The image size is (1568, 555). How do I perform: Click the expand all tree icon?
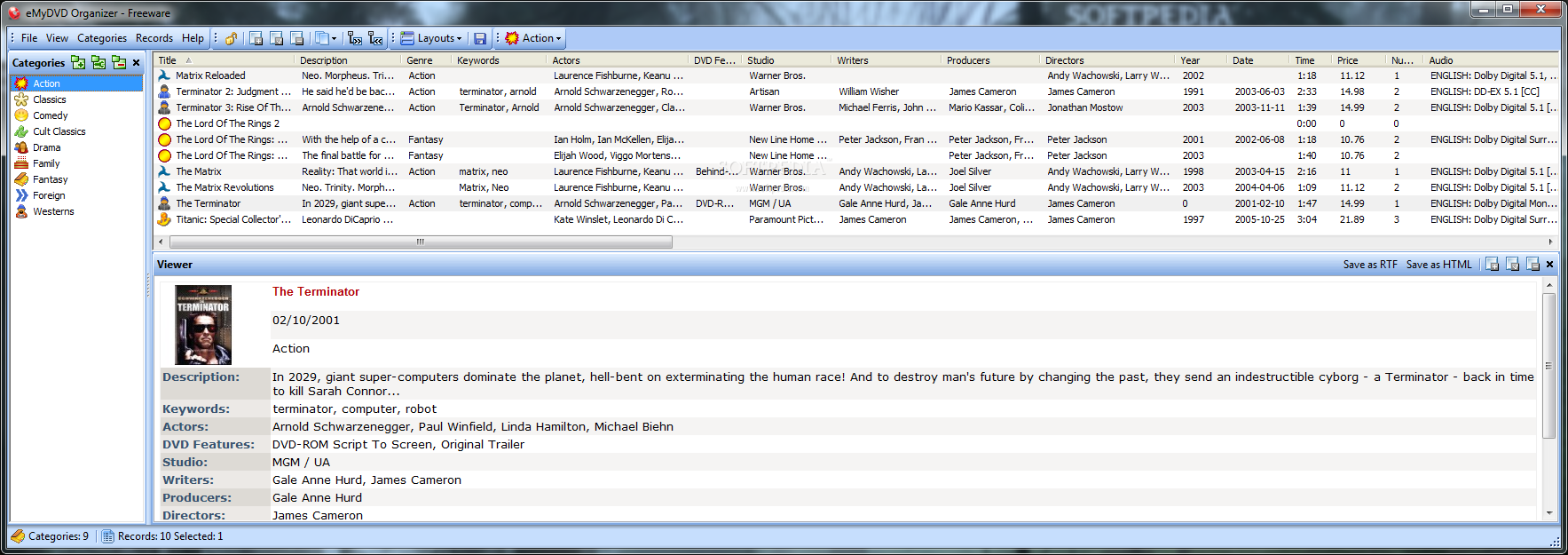[x=355, y=38]
